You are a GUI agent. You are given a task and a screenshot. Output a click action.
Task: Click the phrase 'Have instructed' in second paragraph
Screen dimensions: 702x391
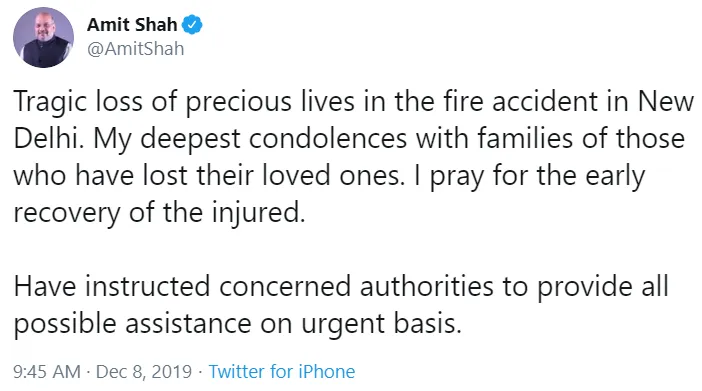point(111,286)
